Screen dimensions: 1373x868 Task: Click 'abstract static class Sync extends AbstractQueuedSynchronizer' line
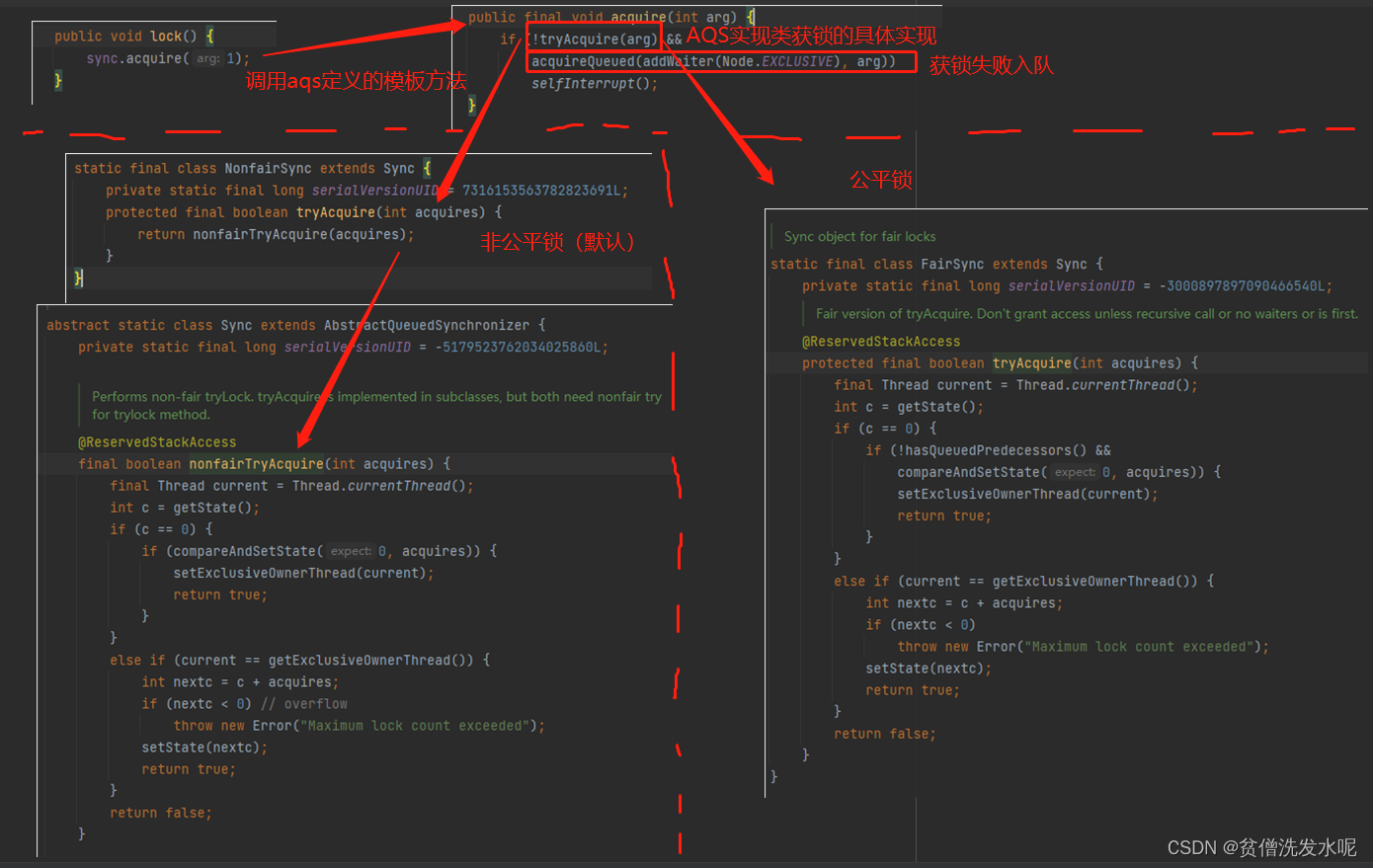(x=295, y=325)
